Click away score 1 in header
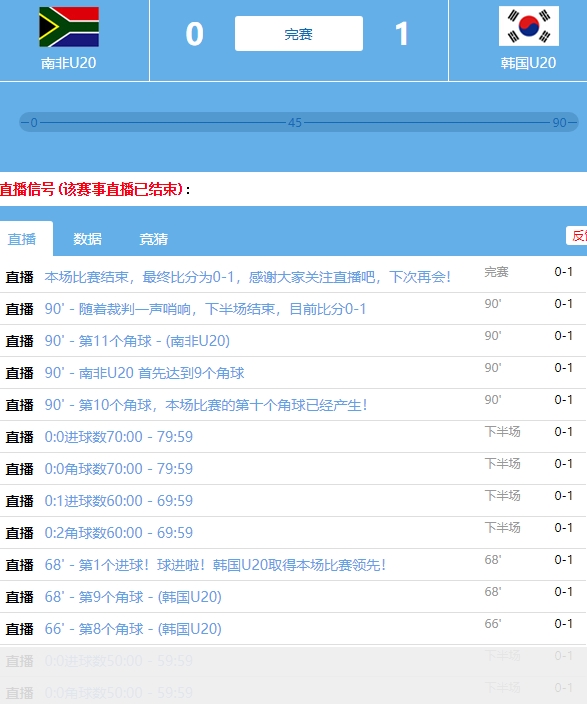Image resolution: width=587 pixels, height=704 pixels. click(402, 34)
